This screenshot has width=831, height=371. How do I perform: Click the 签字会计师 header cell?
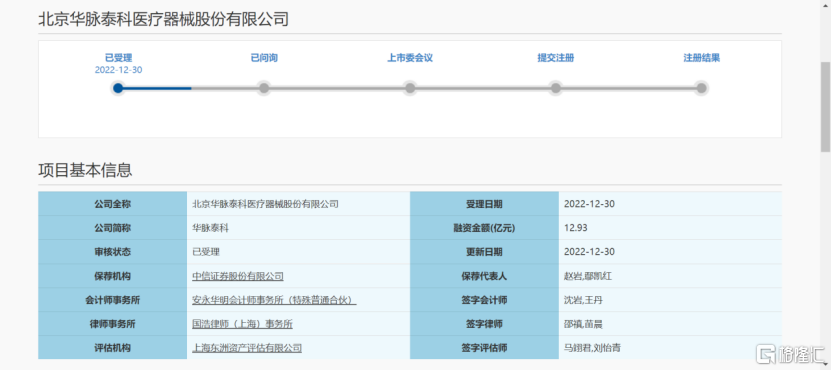coord(484,300)
